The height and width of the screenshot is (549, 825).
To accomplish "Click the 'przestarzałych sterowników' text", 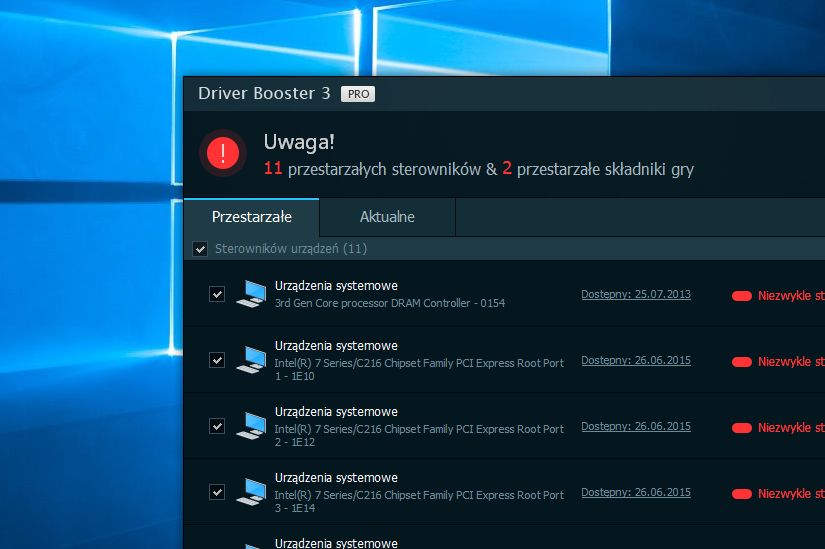I will 384,169.
